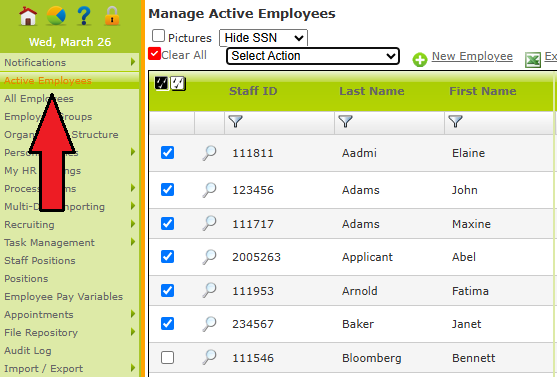Click red Clear All checkmark icon
557x377 pixels.
(154, 54)
